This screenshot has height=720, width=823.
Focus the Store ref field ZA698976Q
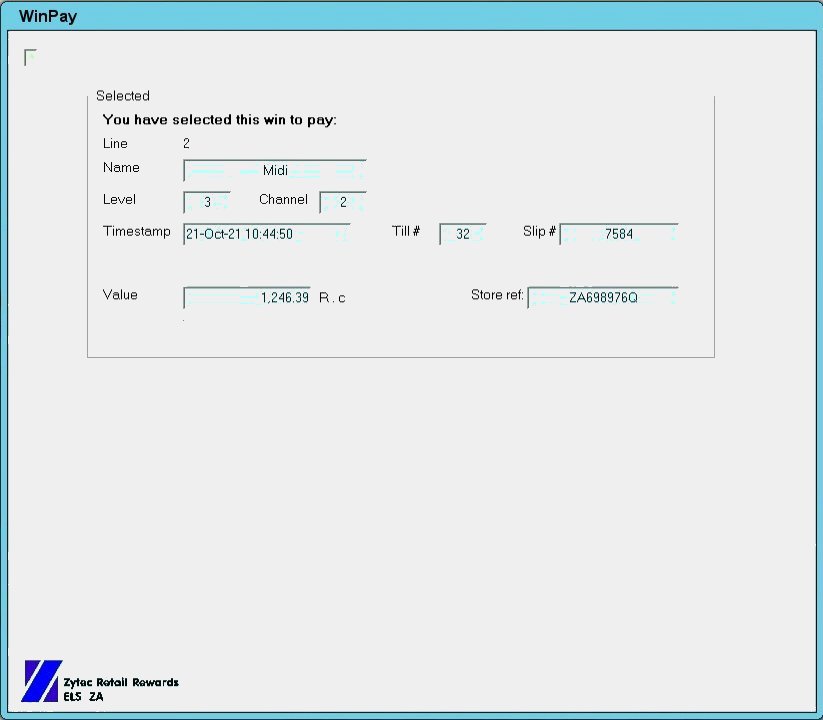click(603, 298)
